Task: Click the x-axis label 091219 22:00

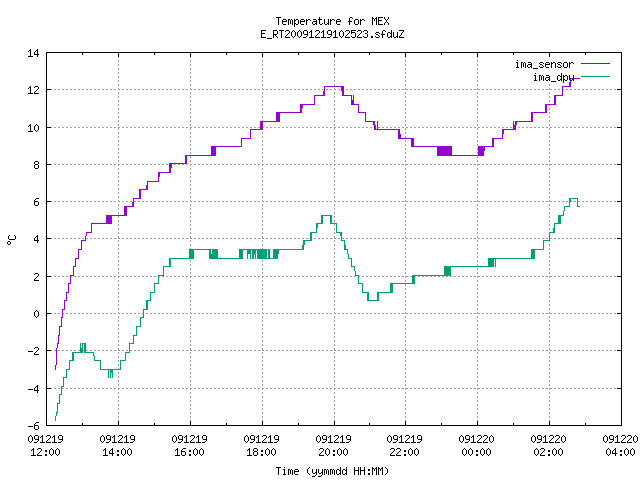Action: click(x=404, y=446)
